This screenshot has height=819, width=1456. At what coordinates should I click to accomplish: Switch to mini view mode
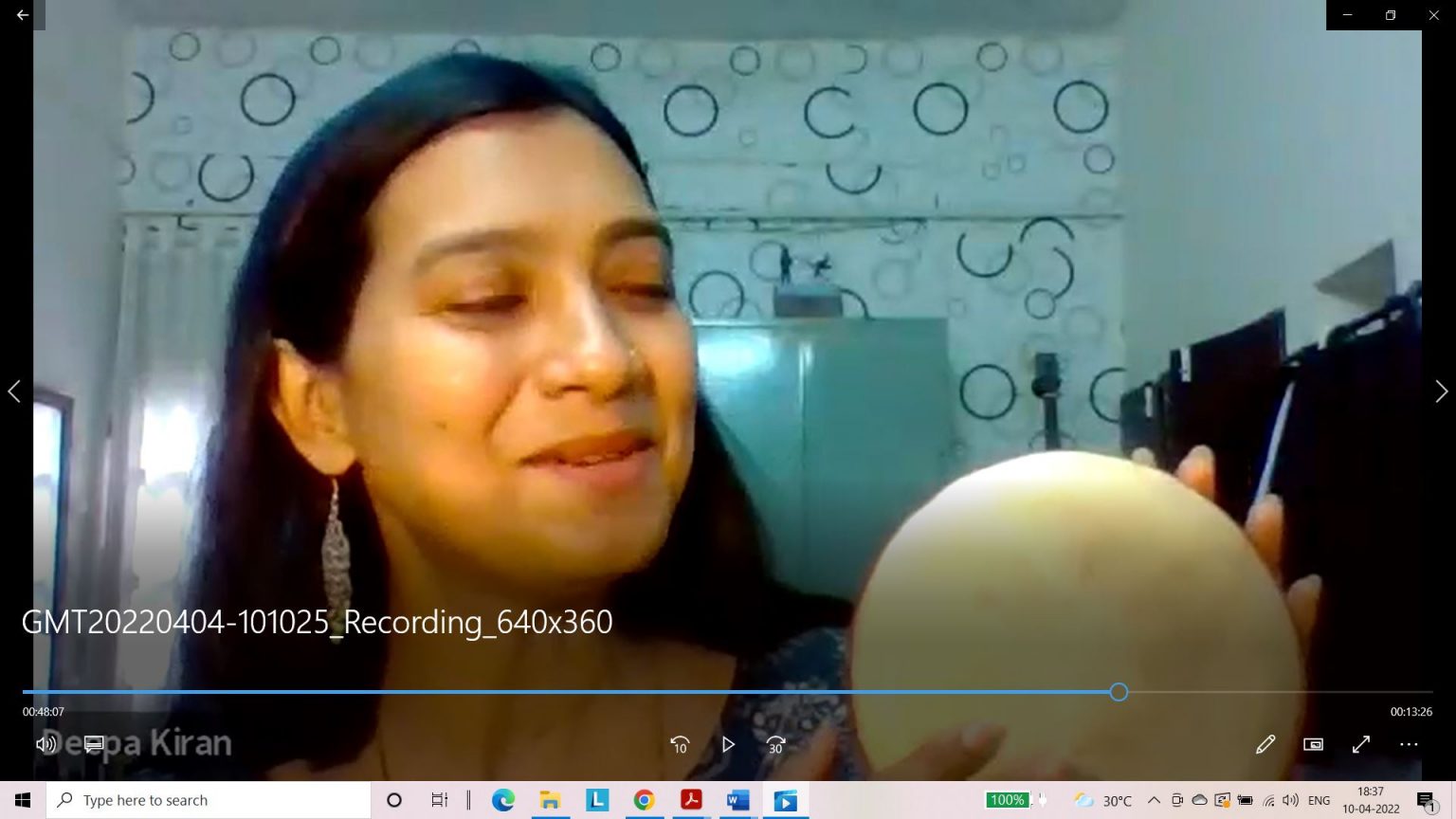pyautogui.click(x=1313, y=744)
